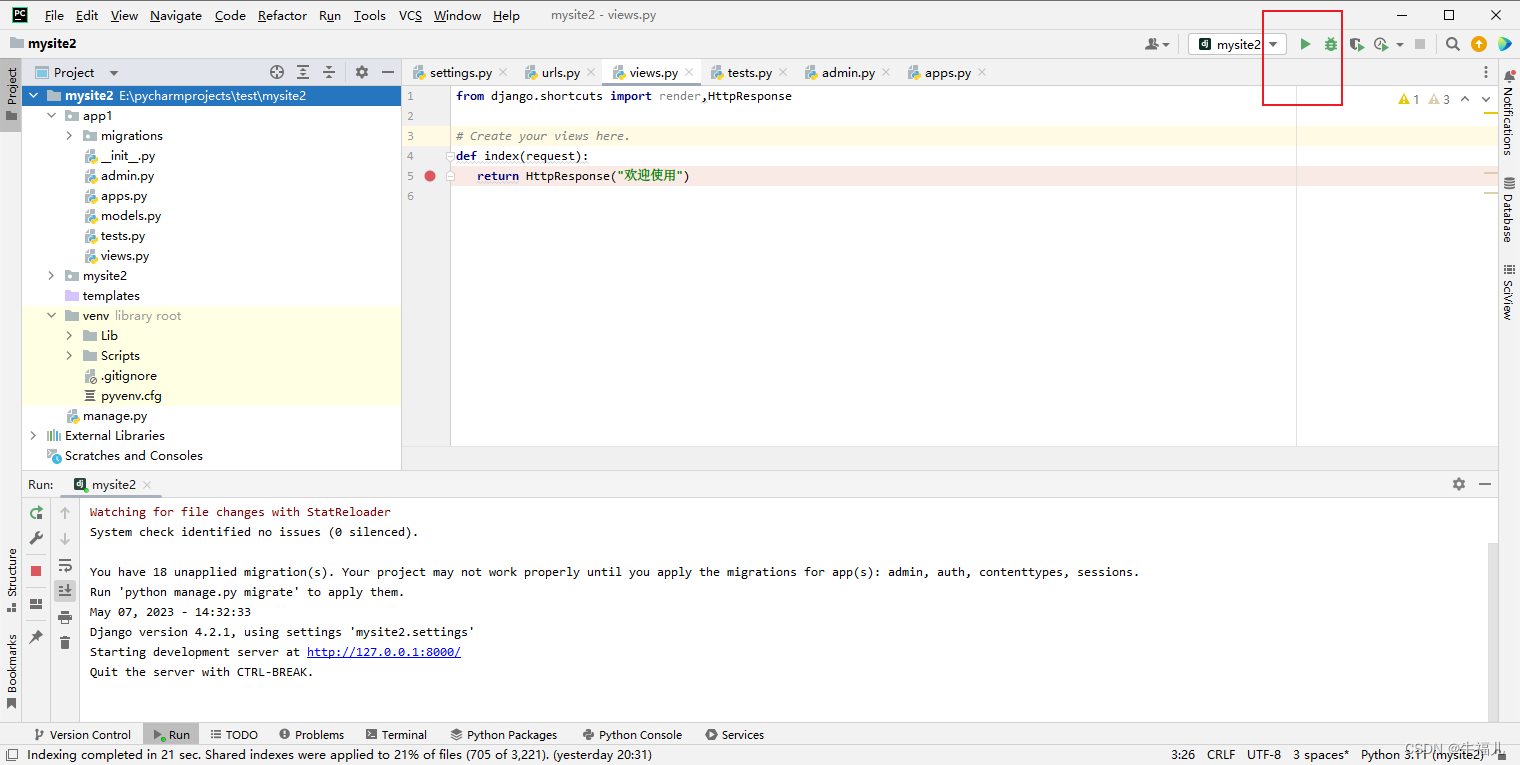
Task: Toggle the Structure side panel
Action: click(11, 579)
